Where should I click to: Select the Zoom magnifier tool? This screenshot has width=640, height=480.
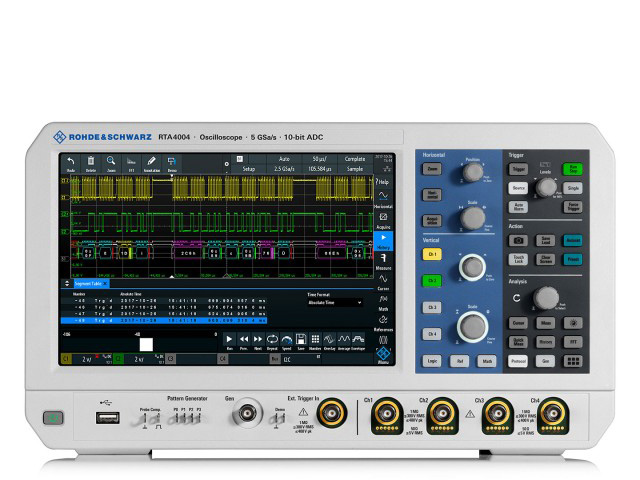coord(111,162)
